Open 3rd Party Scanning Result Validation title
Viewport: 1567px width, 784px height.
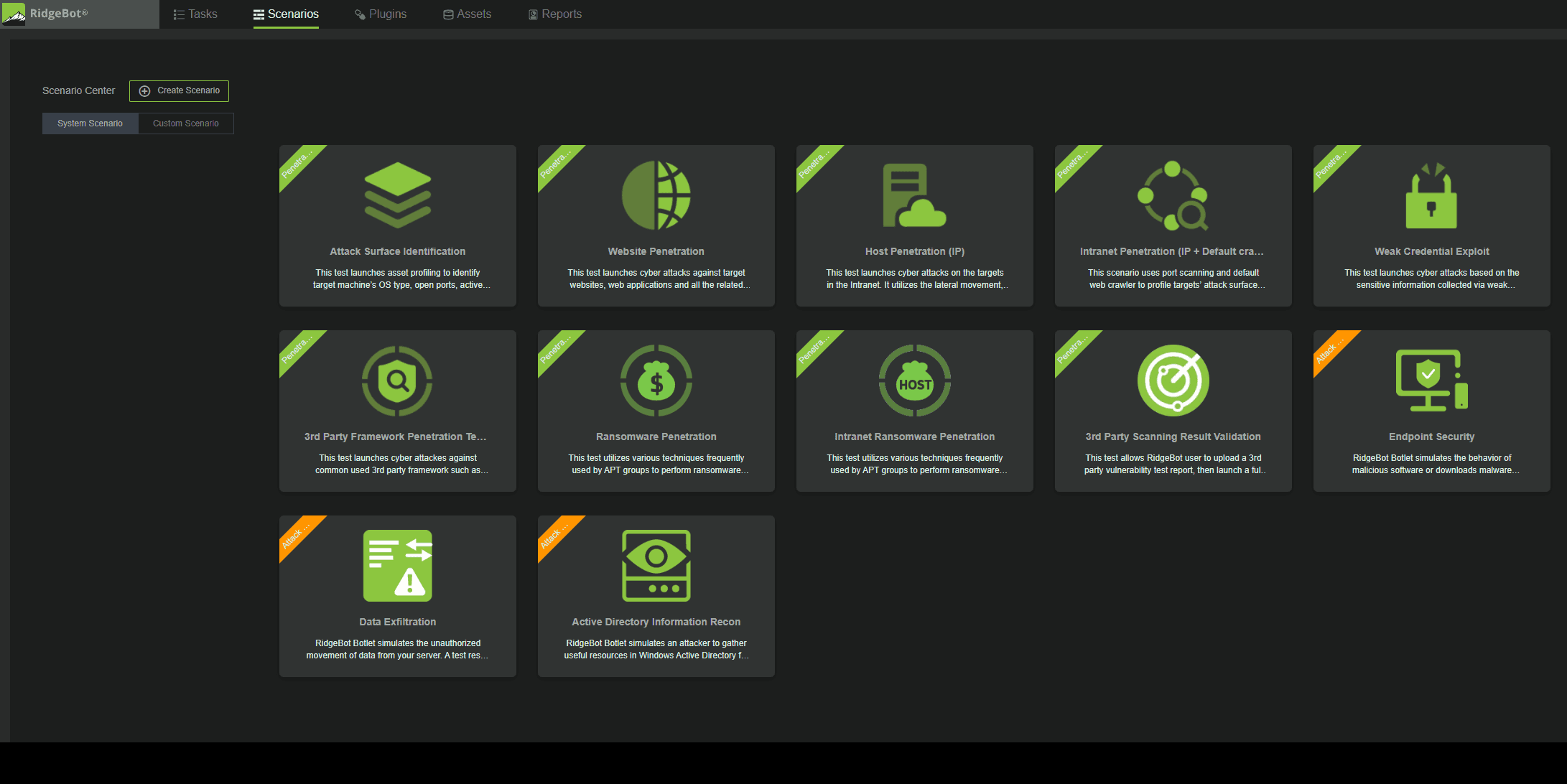click(x=1173, y=437)
